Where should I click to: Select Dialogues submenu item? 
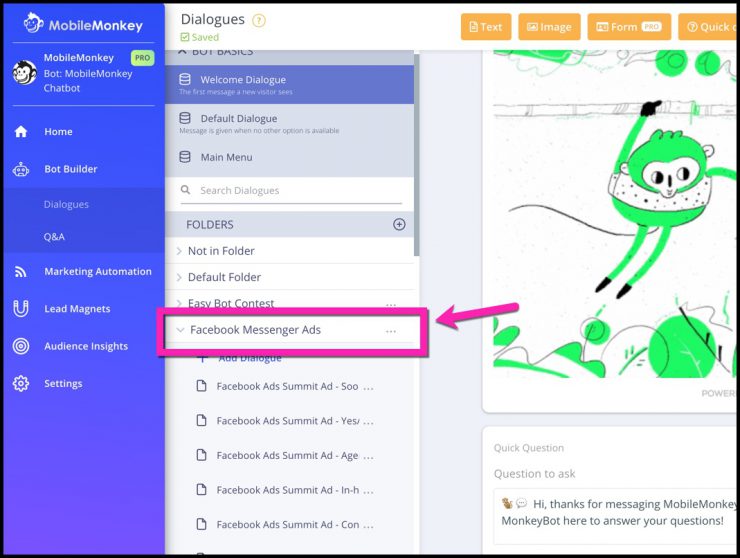coord(66,204)
